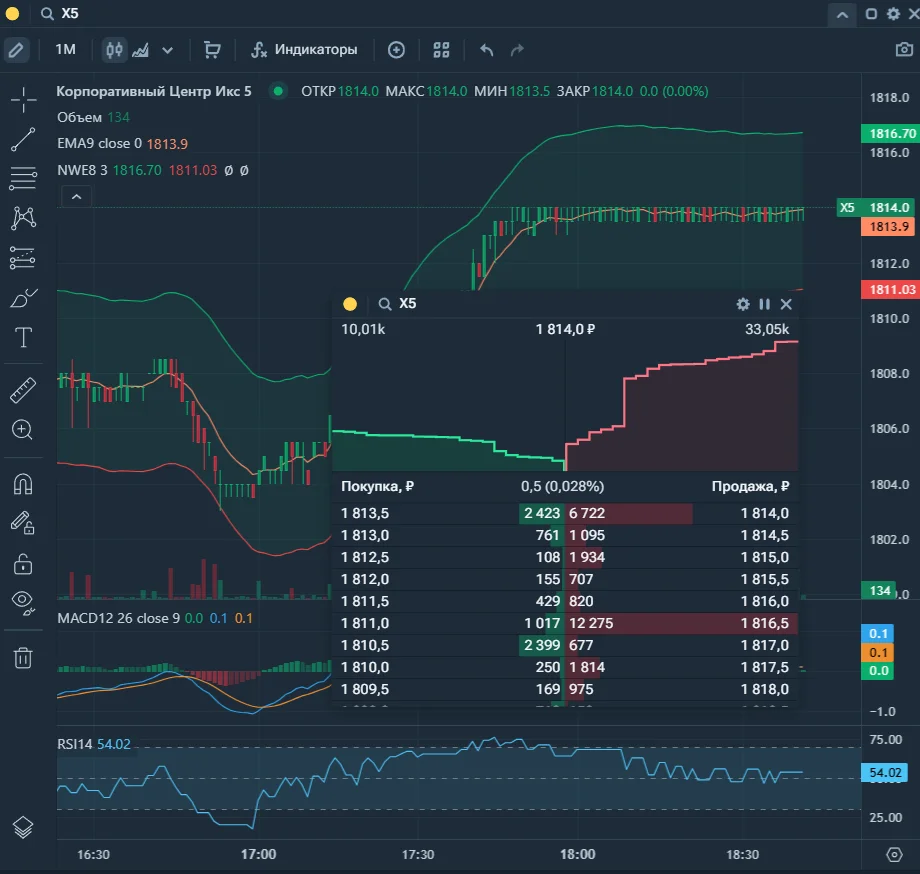Select the crosshair cursor tool

click(23, 100)
